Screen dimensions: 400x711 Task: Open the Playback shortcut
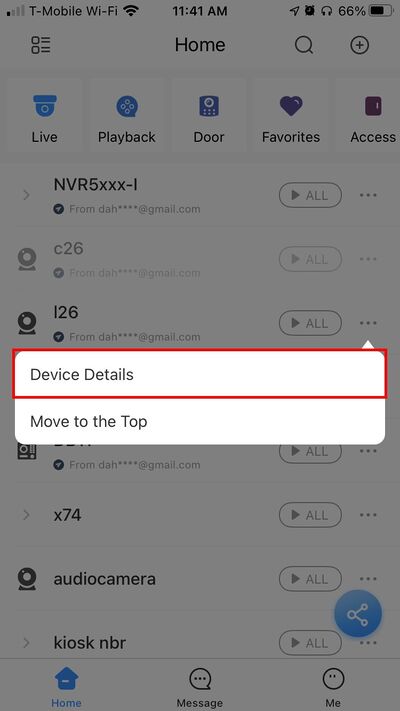[127, 118]
